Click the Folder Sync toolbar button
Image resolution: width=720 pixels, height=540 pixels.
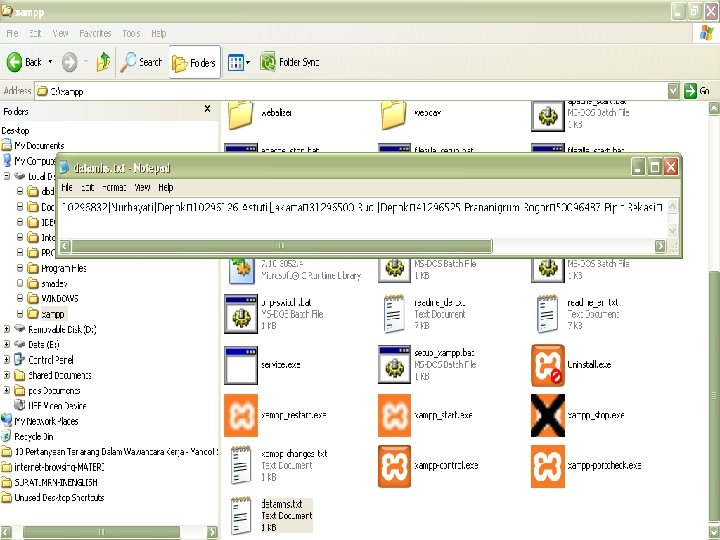tap(289, 62)
